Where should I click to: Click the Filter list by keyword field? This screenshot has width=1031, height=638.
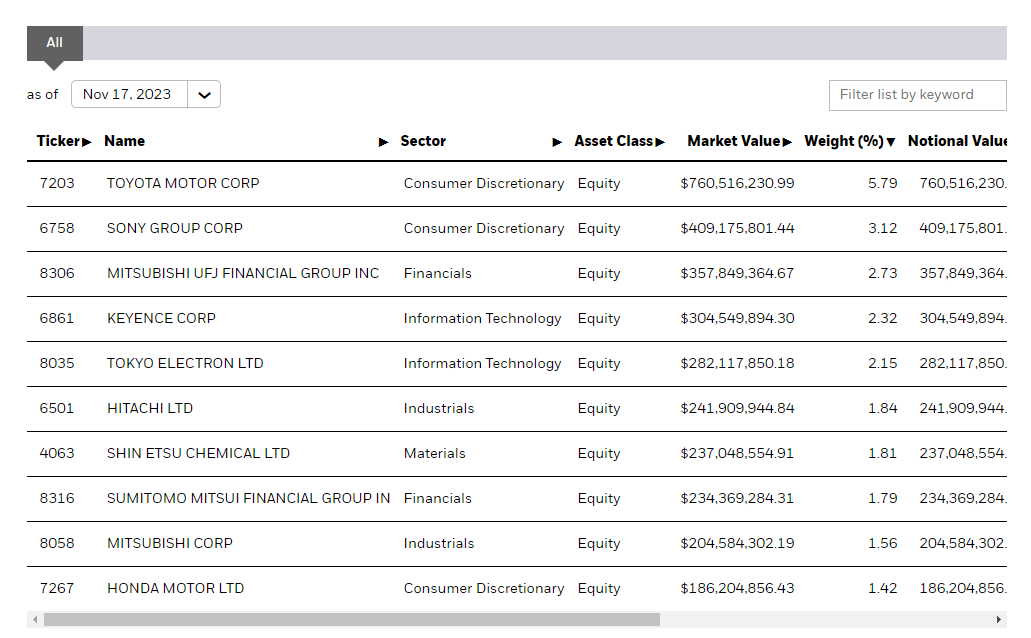(917, 95)
